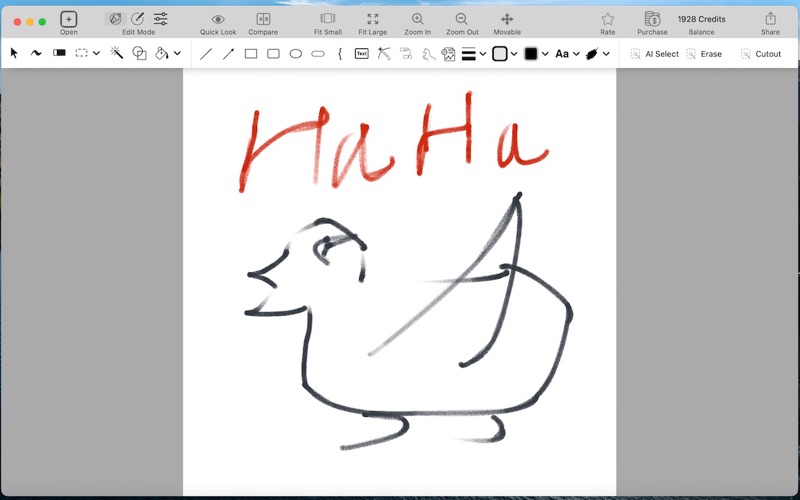Insert a Text box tool
Image resolution: width=800 pixels, height=500 pixels.
point(361,54)
